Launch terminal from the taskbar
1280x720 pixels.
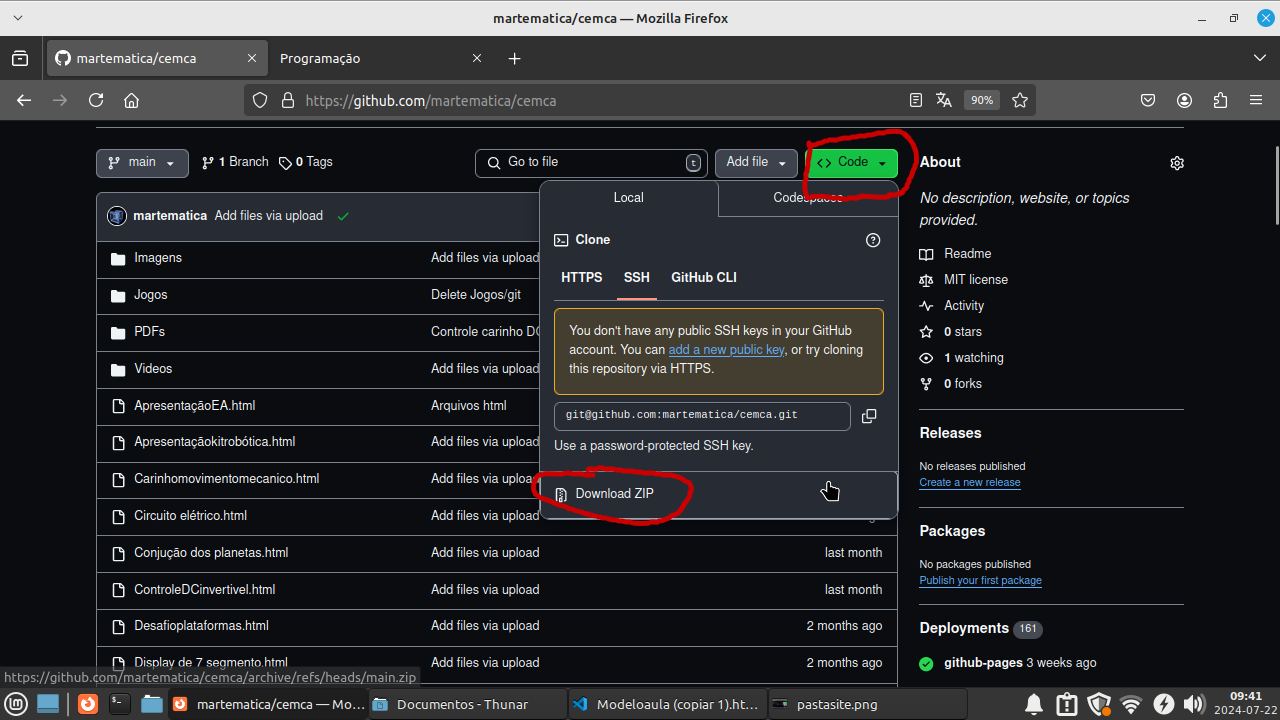(x=119, y=704)
